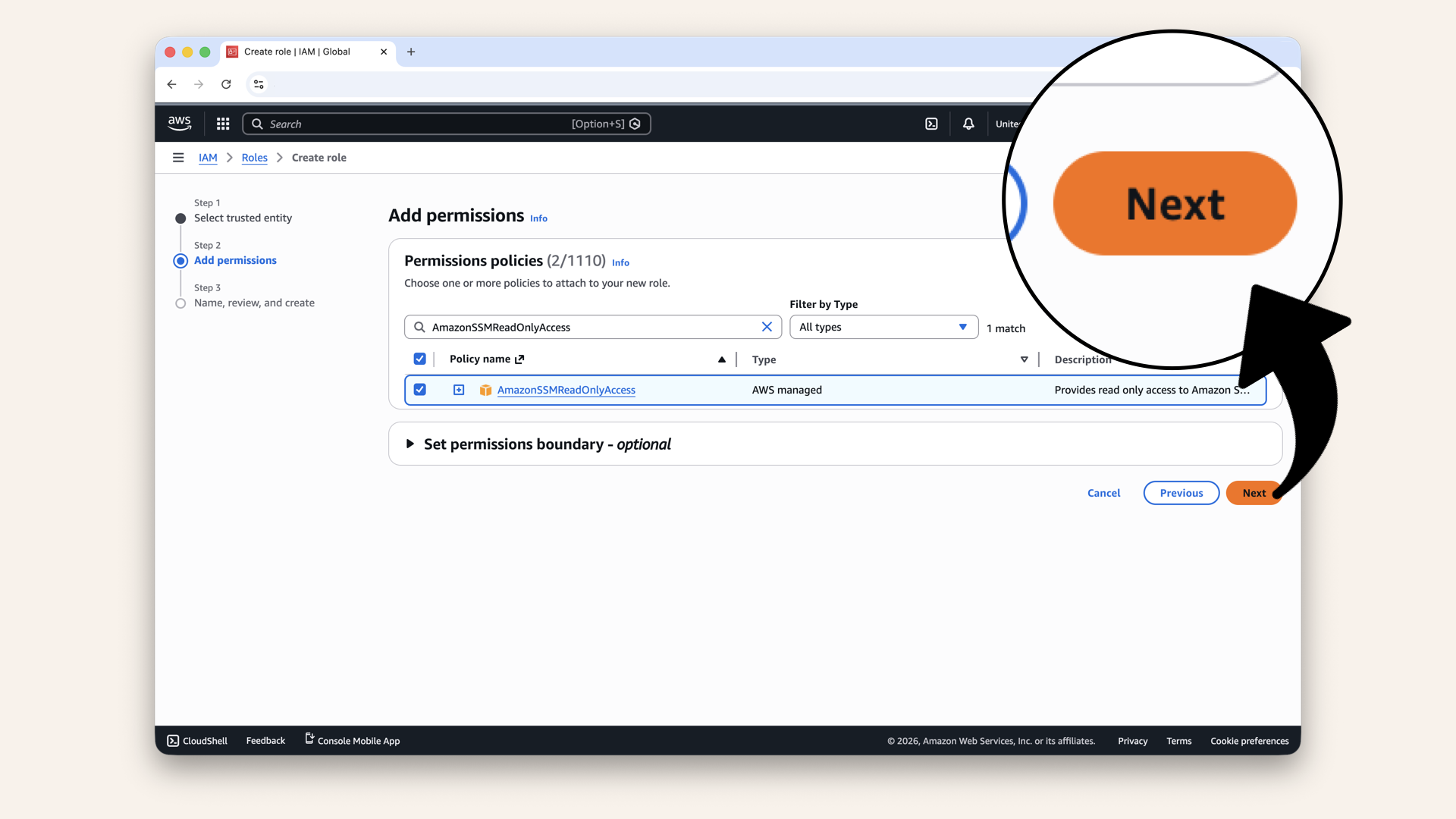Click inside the policy search field
This screenshot has width=1456, height=819.
coord(591,327)
